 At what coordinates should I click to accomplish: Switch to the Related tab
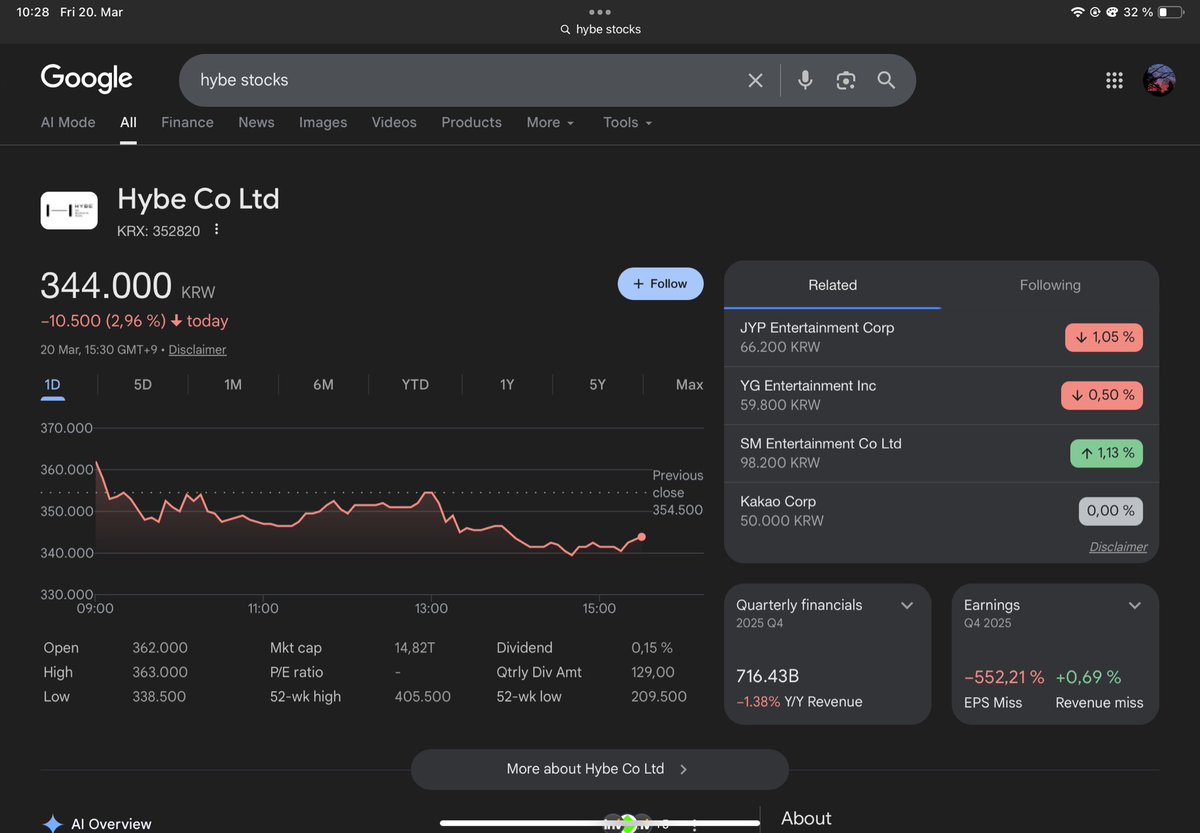pos(832,285)
